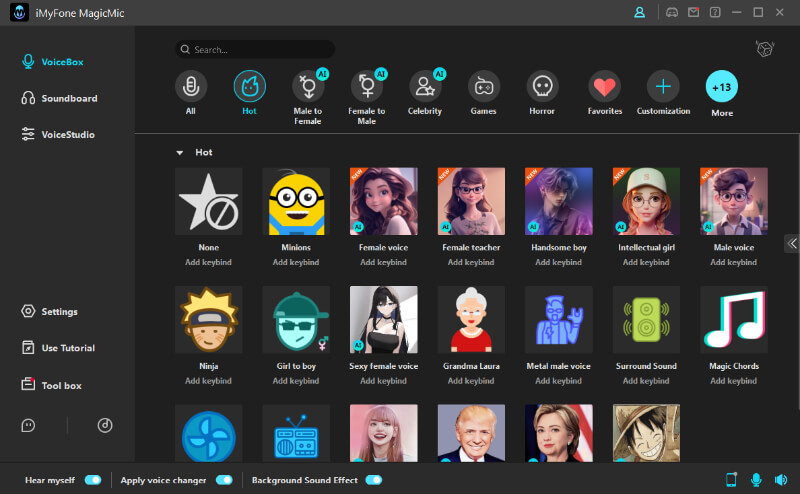Go to VoiceBox in sidebar
800x494 pixels.
(x=52, y=62)
